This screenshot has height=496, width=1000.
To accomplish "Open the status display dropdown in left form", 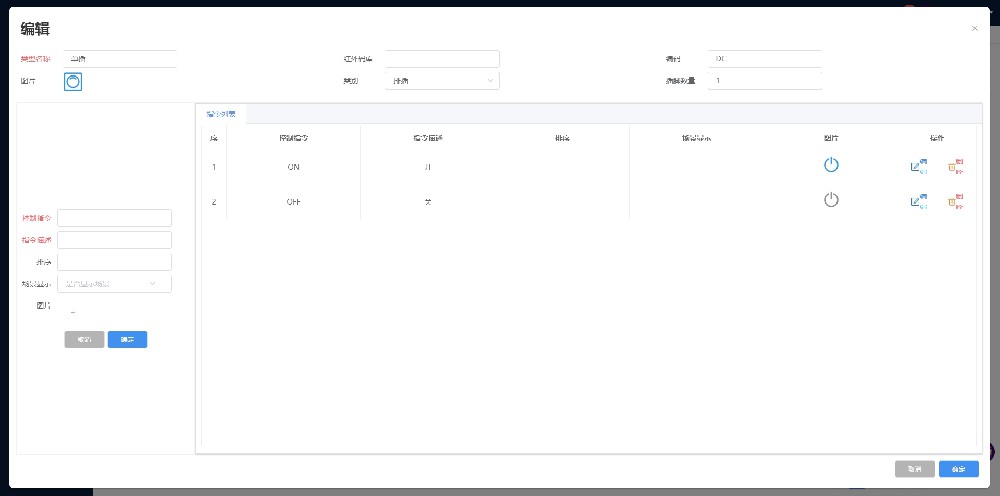I will pos(114,284).
